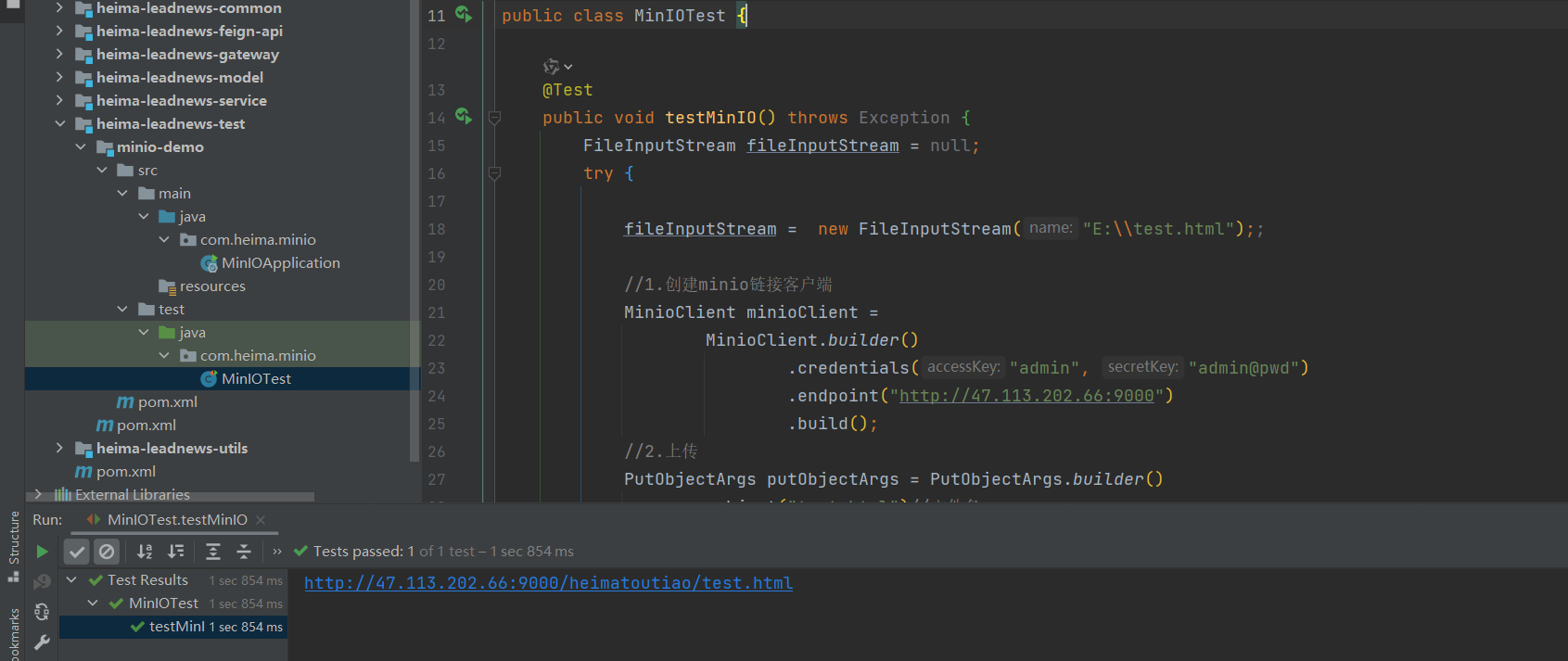The height and width of the screenshot is (661, 1568).
Task: Collapse the minio-demo folder
Action: click(x=81, y=146)
